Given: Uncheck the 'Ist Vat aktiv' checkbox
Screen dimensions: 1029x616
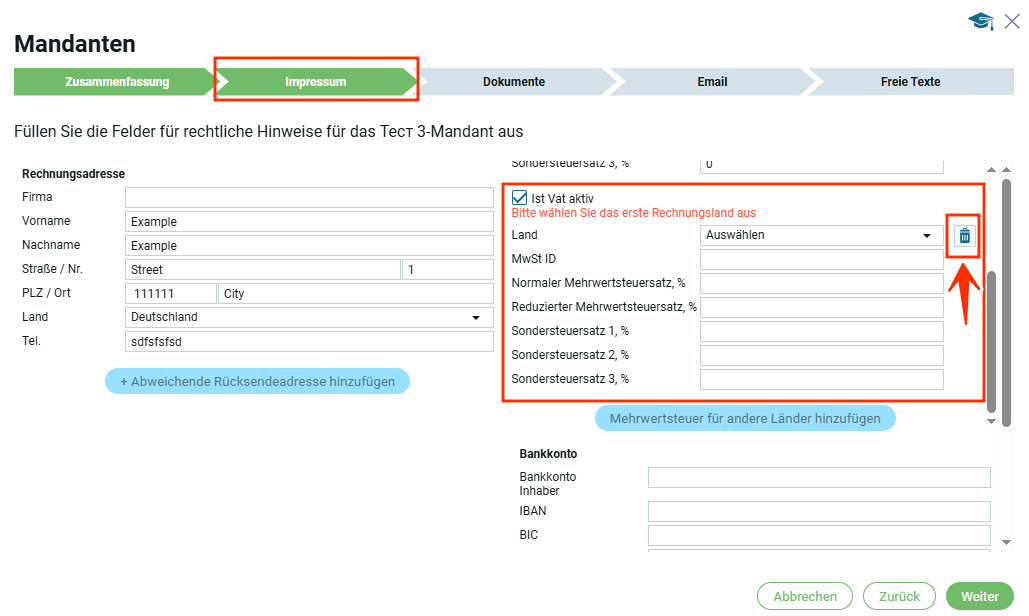Looking at the screenshot, I should click(520, 198).
